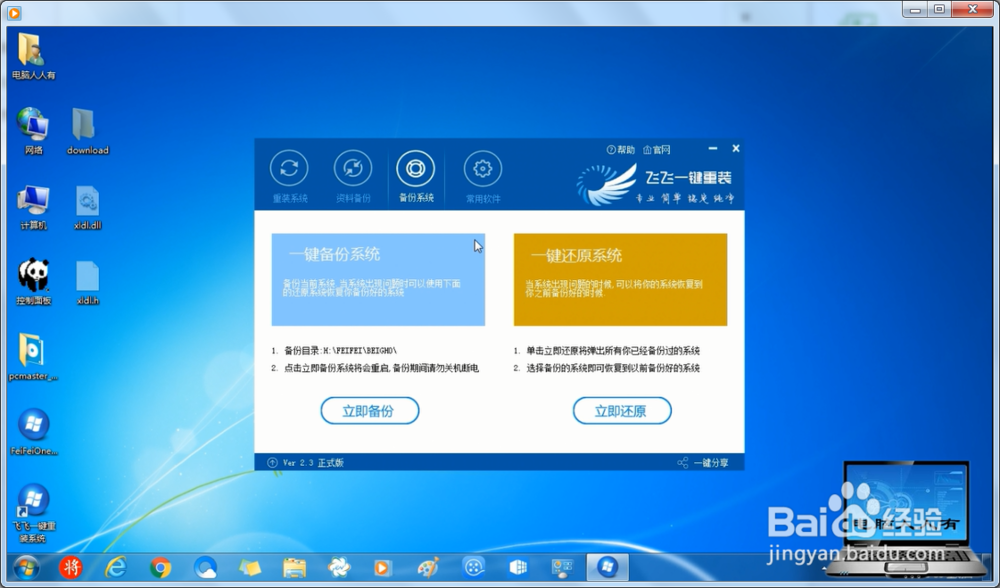Select the 电脑人人有 desktop folder icon
The image size is (1000, 588).
coord(33,57)
